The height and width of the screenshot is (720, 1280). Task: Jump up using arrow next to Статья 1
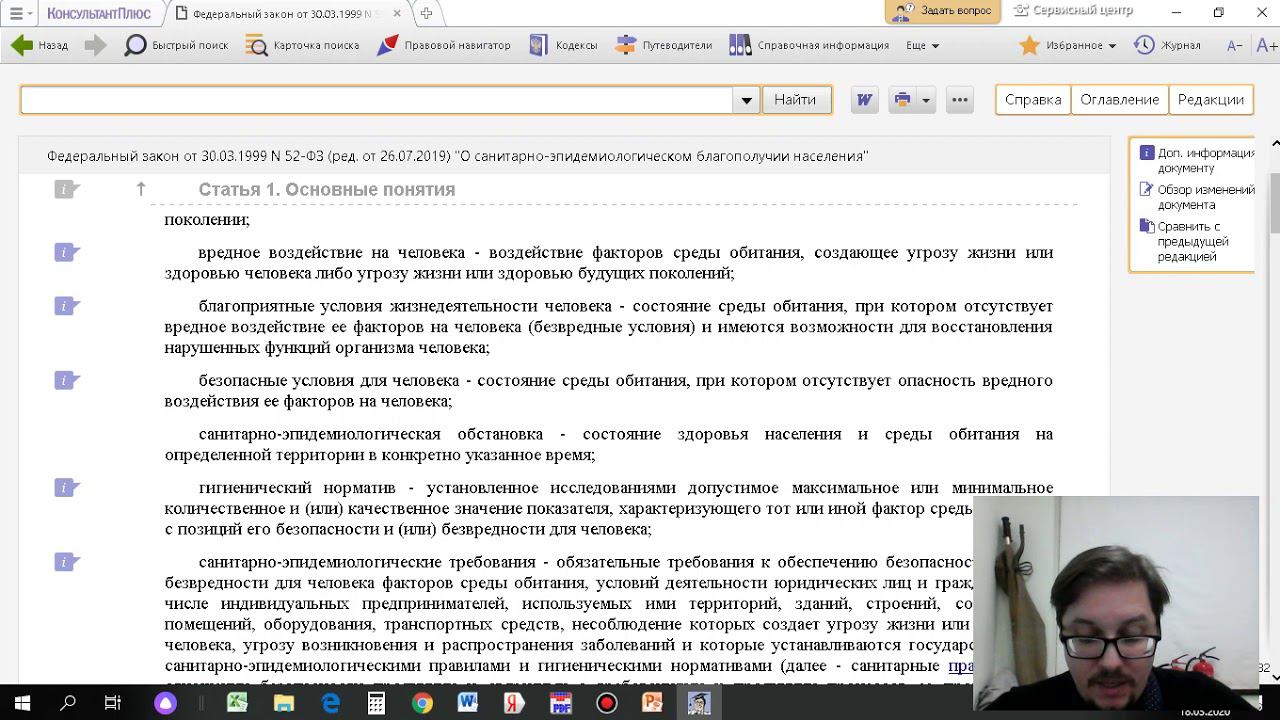click(x=141, y=189)
